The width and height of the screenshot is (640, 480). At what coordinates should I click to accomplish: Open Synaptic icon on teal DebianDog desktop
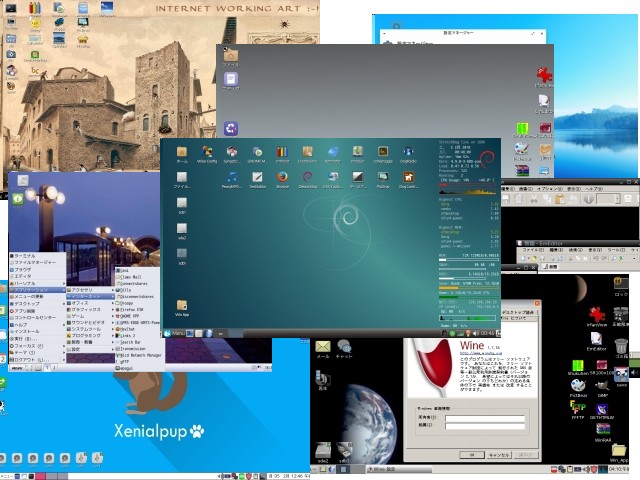pos(232,152)
